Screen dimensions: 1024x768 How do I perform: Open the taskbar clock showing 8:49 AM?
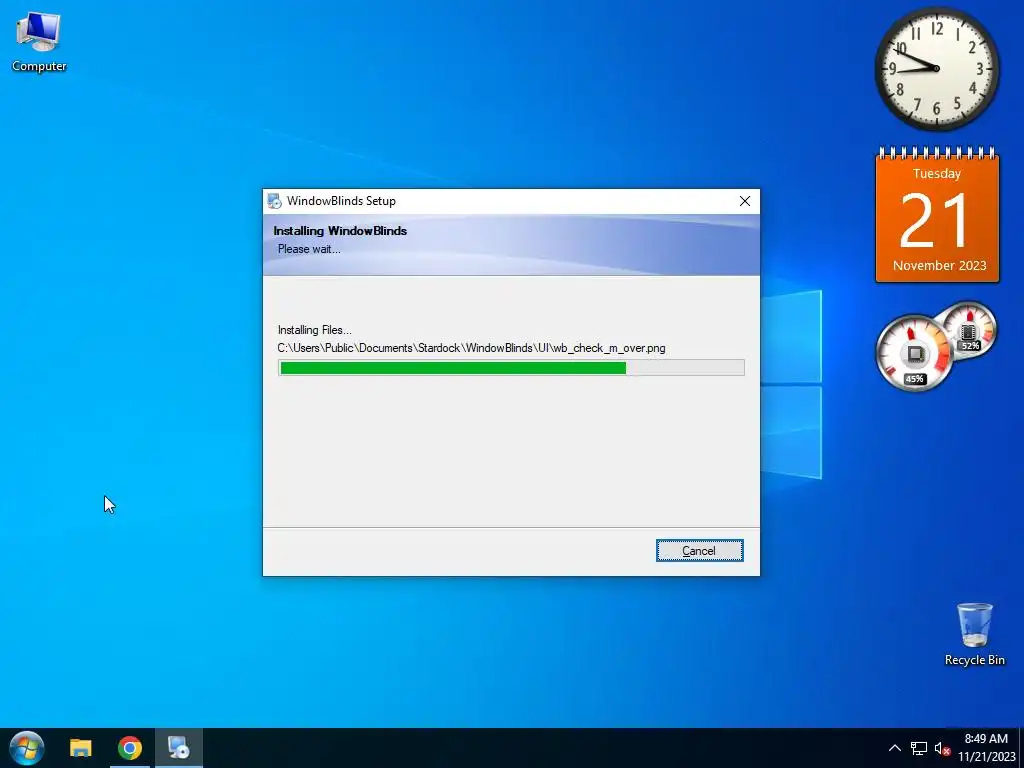click(x=986, y=748)
